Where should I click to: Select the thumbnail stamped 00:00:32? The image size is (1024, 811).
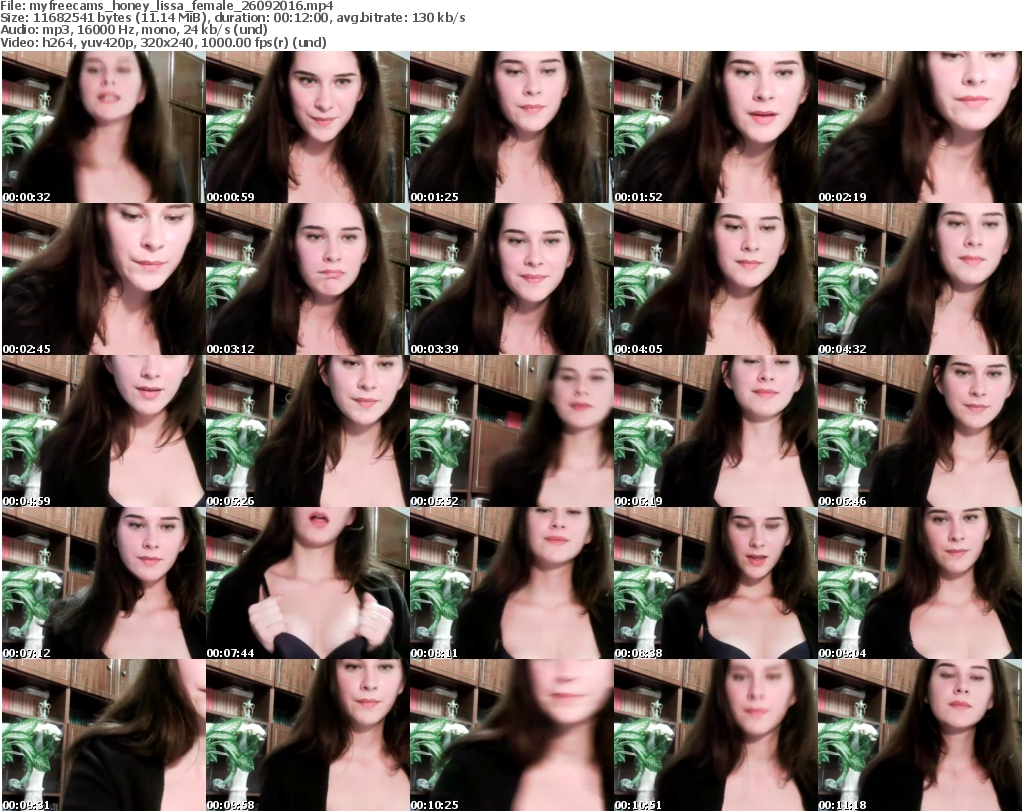click(103, 127)
